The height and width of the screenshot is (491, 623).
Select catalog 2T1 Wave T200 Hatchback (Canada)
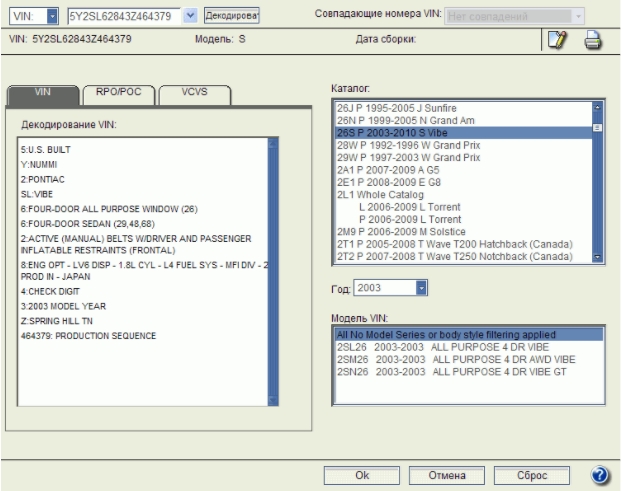tap(464, 244)
